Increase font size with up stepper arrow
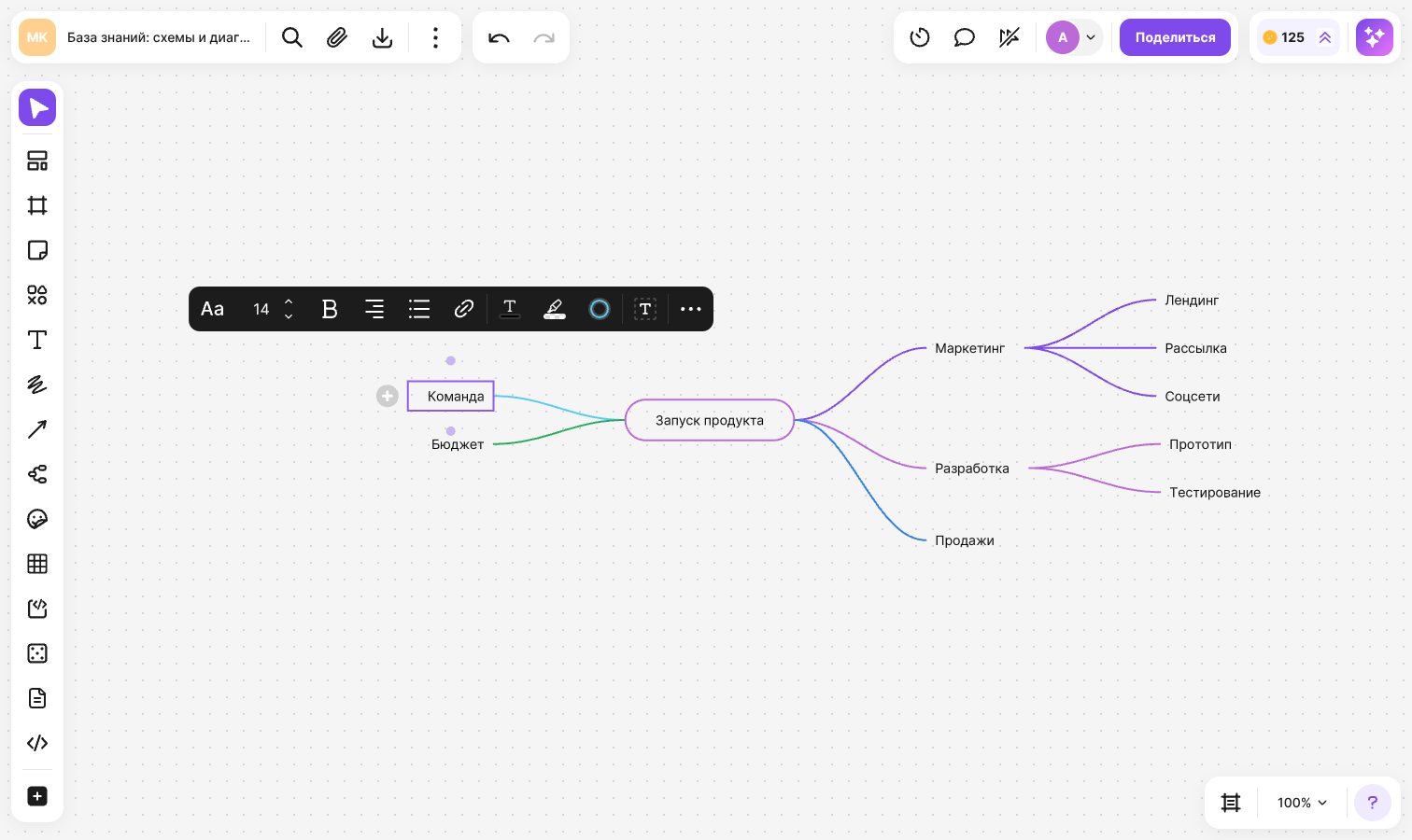Image resolution: width=1412 pixels, height=840 pixels. [x=289, y=301]
